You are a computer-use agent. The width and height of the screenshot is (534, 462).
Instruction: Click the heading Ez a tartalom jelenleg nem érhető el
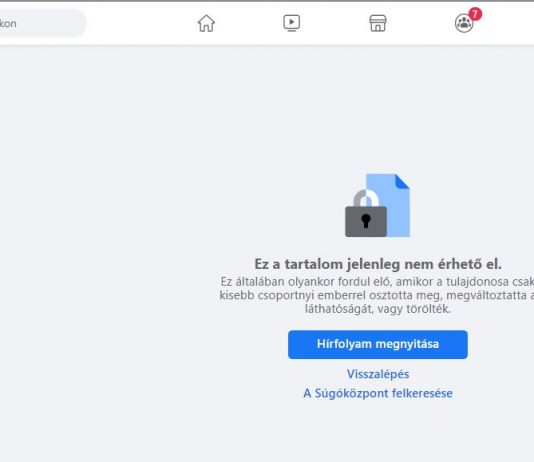378,264
